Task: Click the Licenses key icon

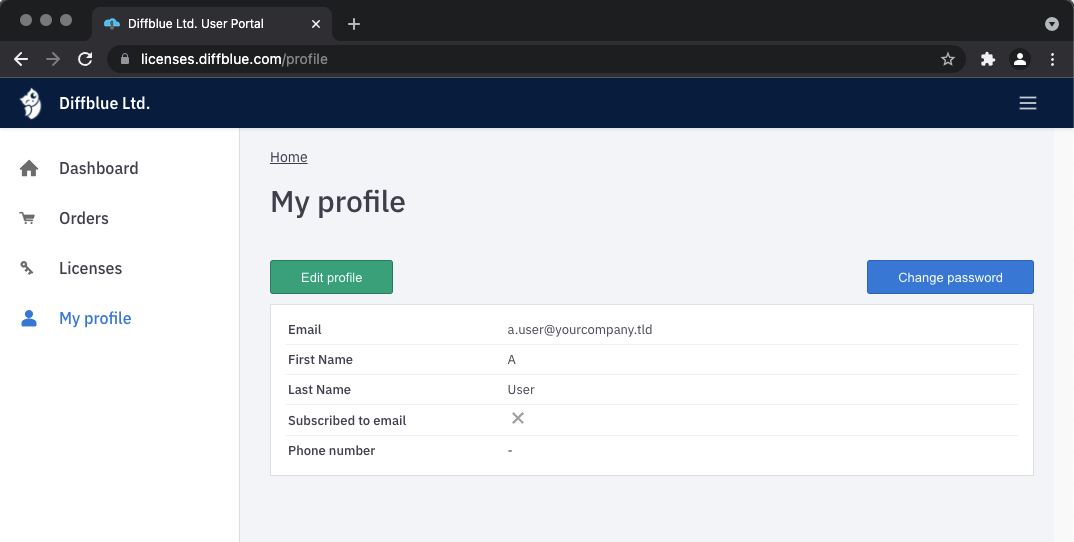Action: click(x=28, y=268)
